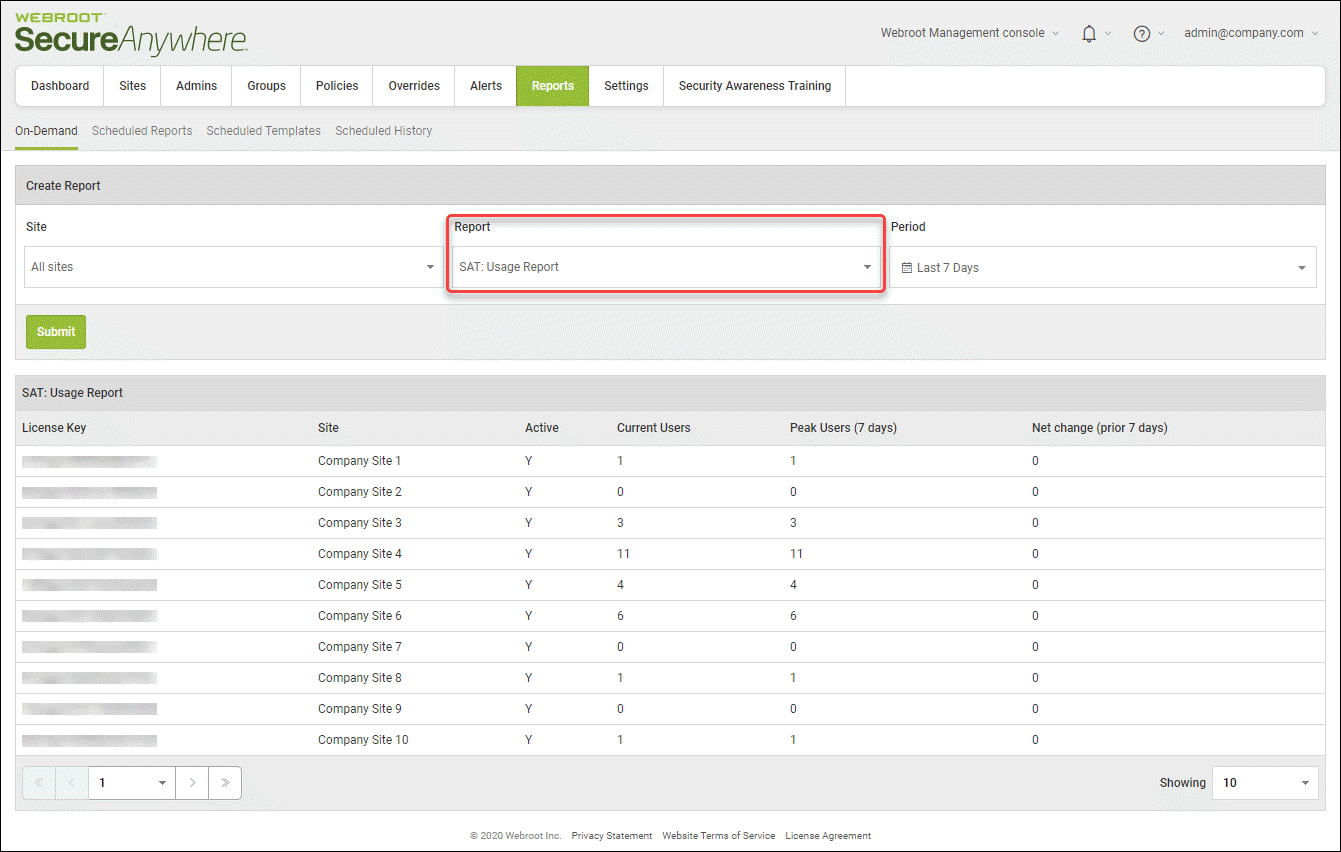Open the Site dropdown showing All sites

[x=233, y=267]
